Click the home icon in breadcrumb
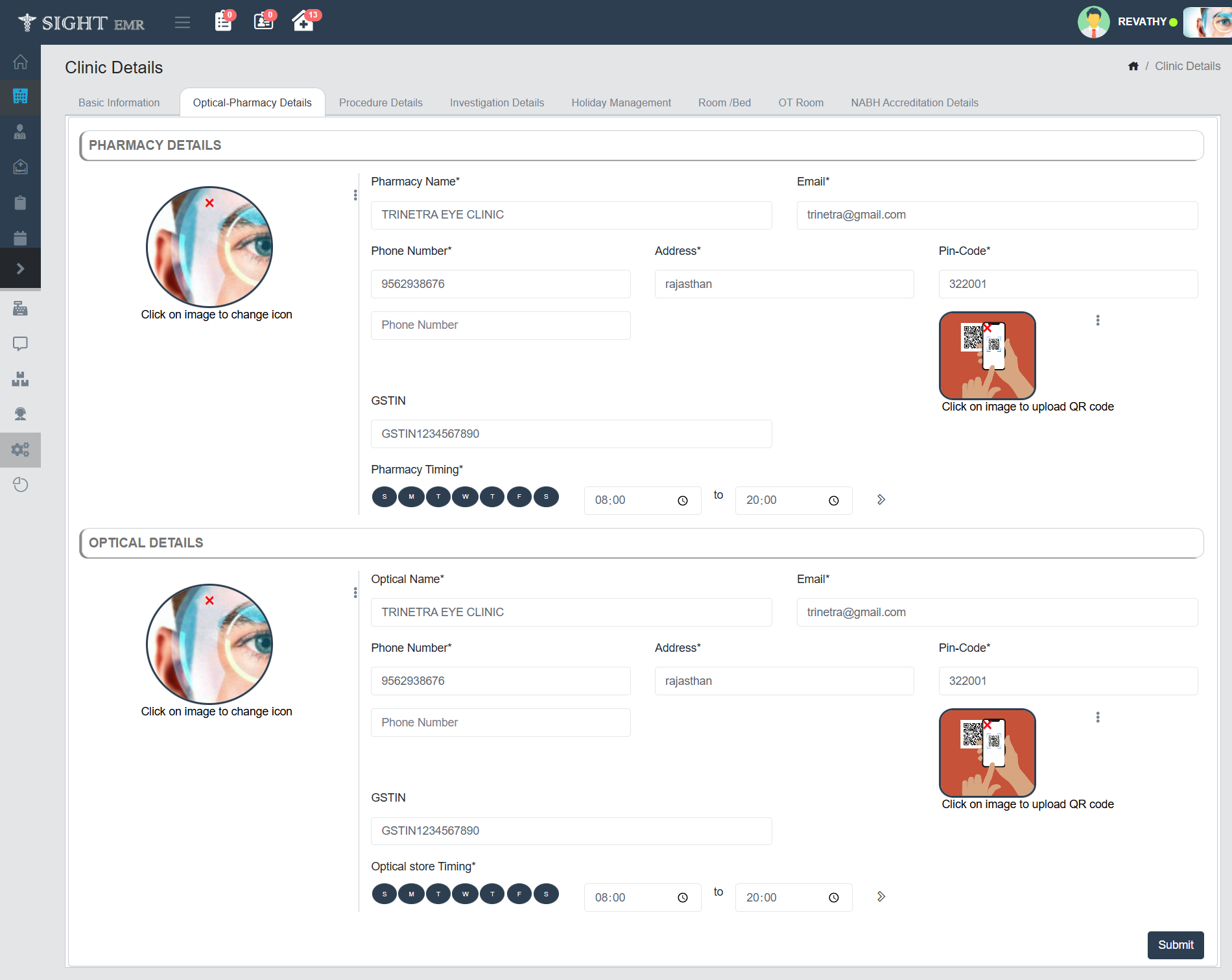1232x980 pixels. (1133, 66)
